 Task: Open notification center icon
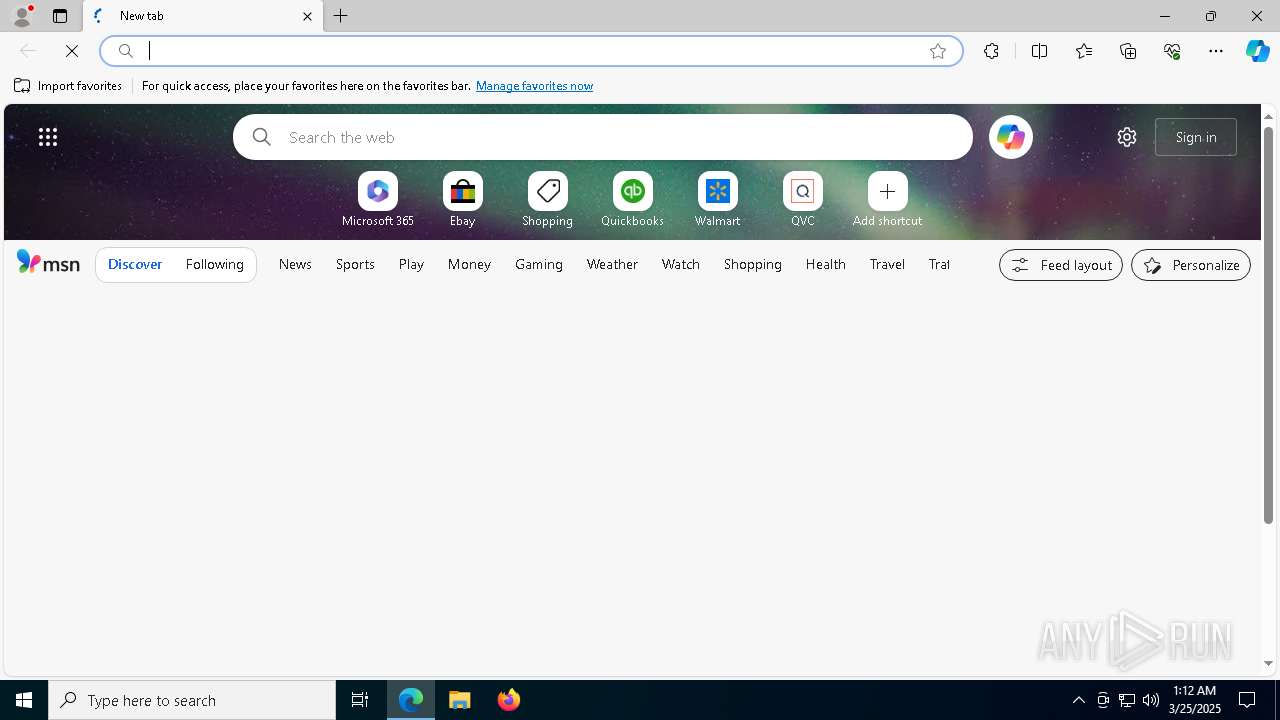point(1247,700)
